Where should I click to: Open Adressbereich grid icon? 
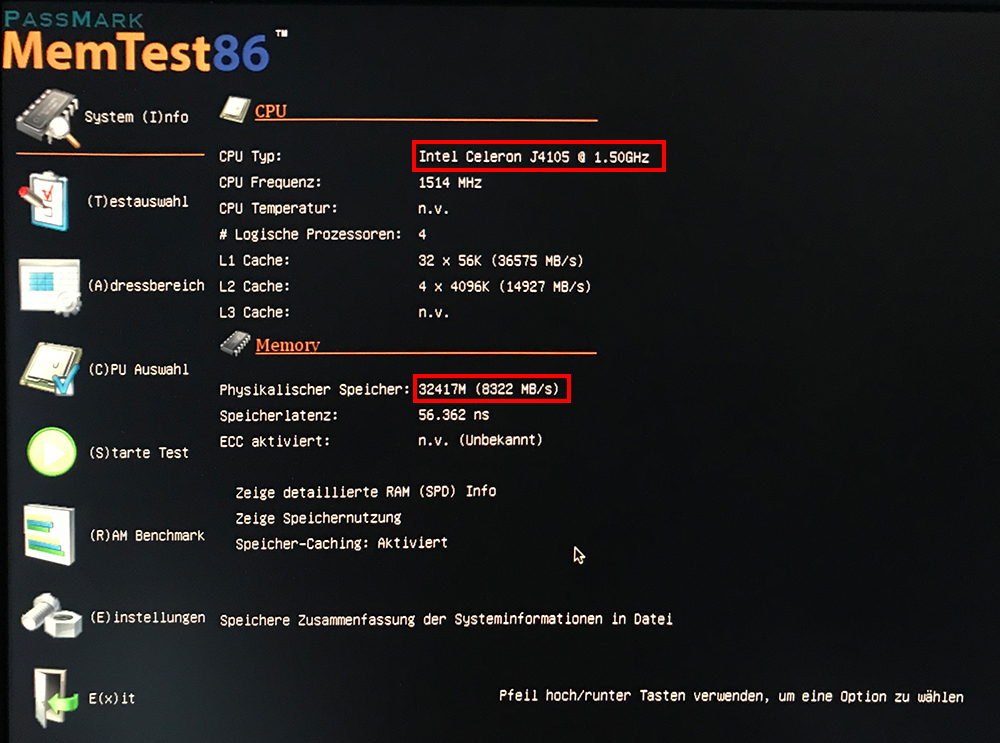50,286
